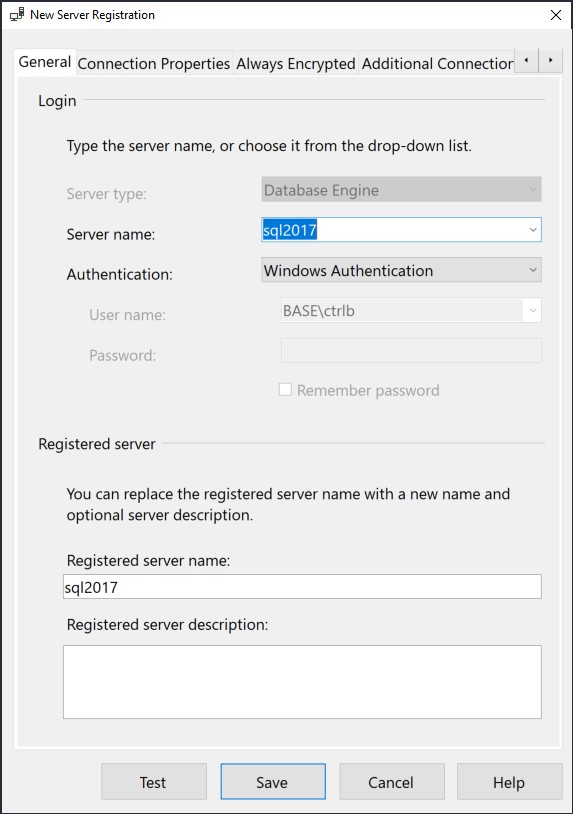Click the Registered server name field
The image size is (573, 814).
tap(302, 587)
